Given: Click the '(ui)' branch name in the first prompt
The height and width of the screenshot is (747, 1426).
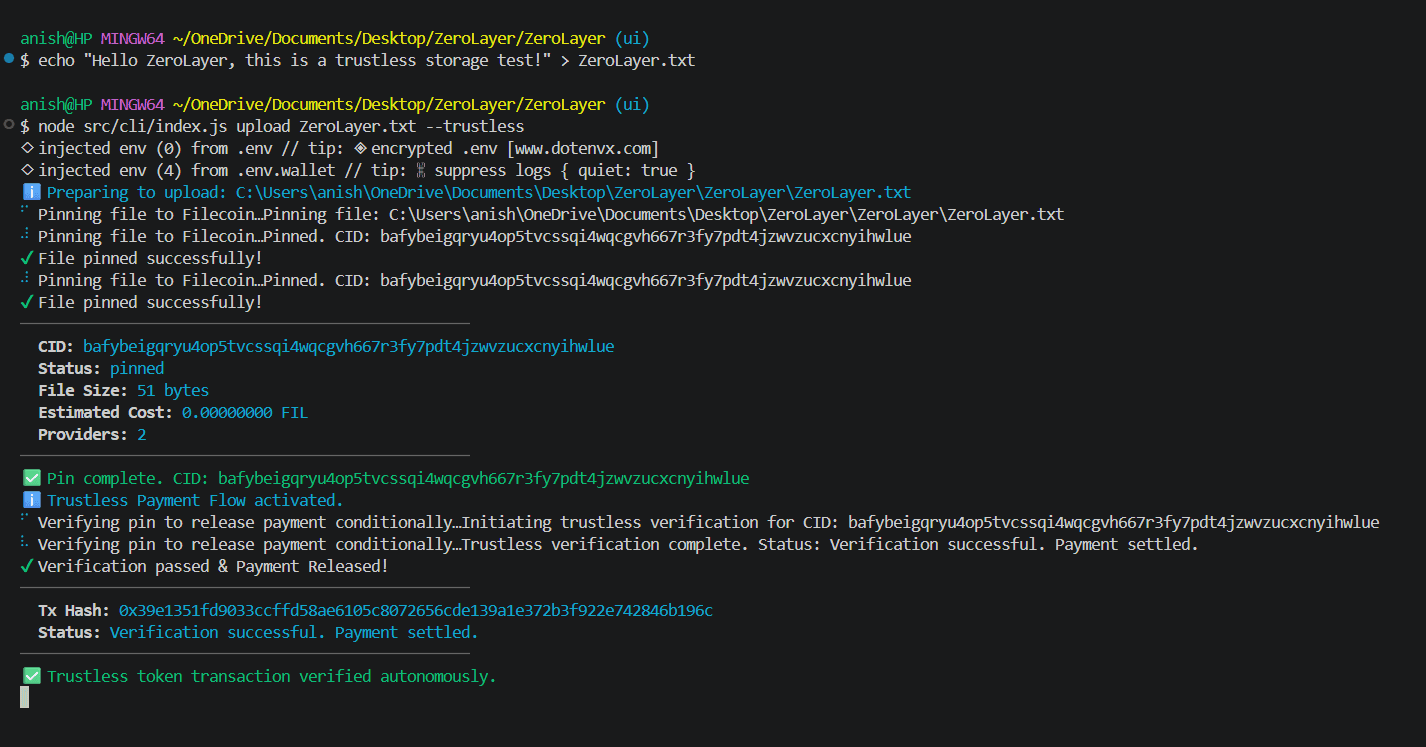Looking at the screenshot, I should pos(632,38).
